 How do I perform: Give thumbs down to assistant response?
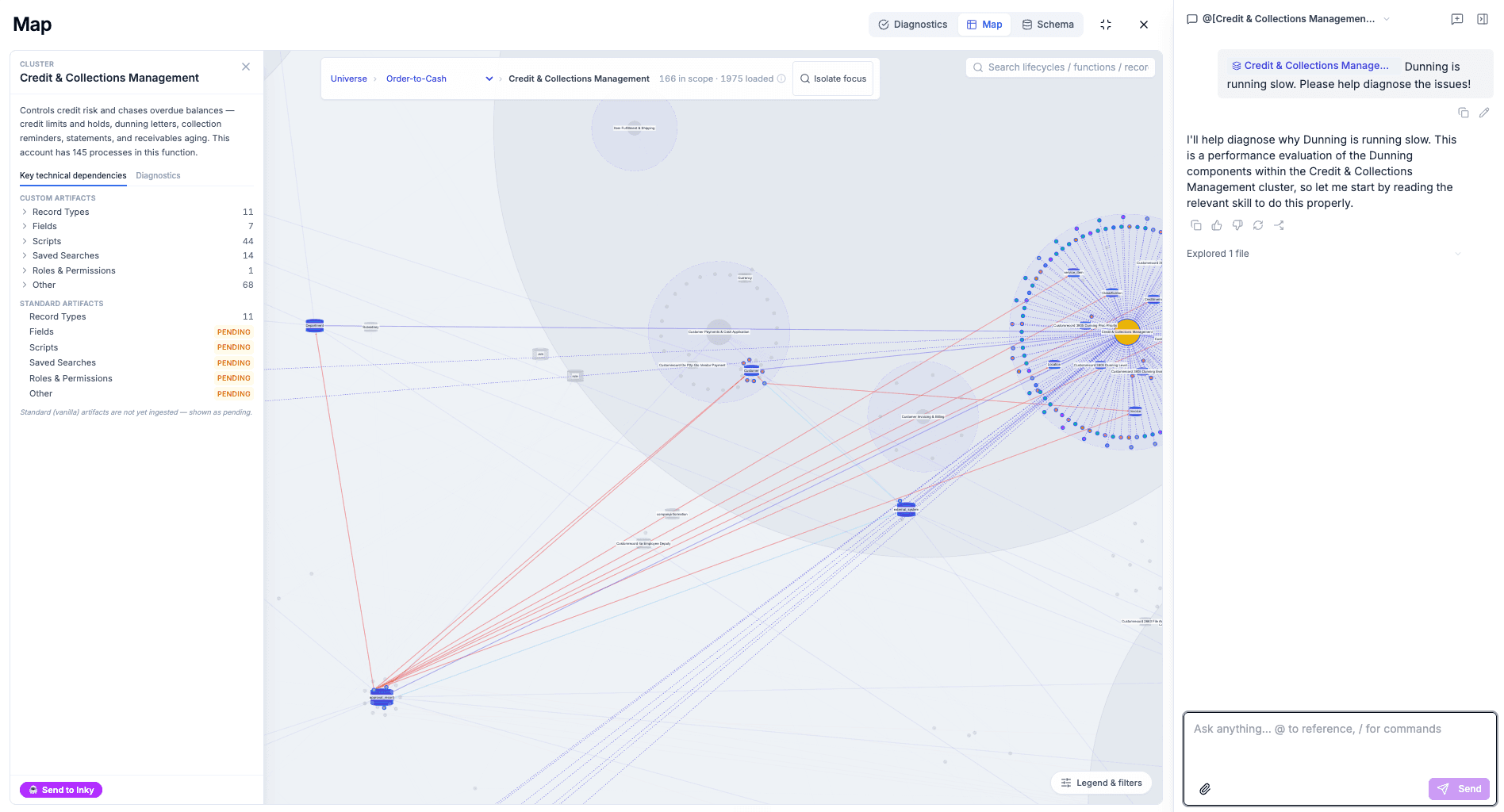pyautogui.click(x=1237, y=225)
